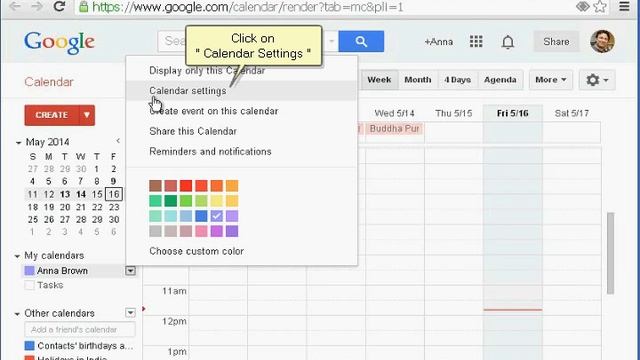Select Display only this Calendar
640x360 pixels.
[x=241, y=71]
